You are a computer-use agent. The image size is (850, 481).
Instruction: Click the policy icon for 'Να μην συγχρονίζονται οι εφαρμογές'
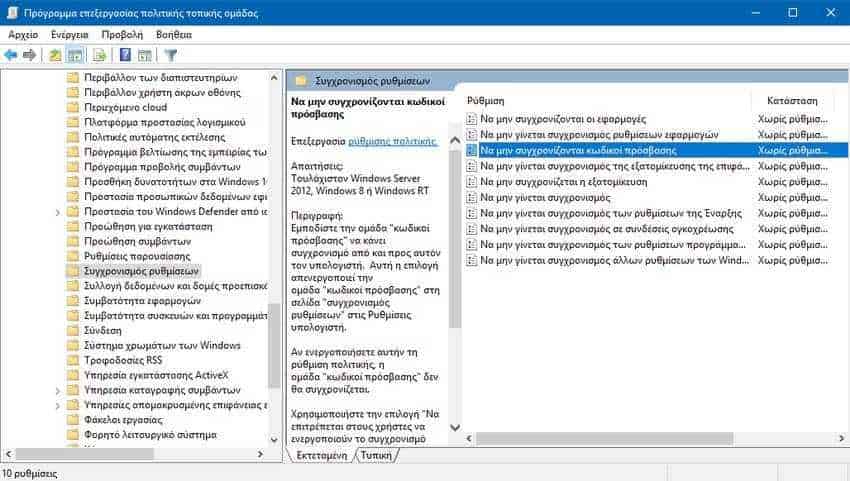(472, 119)
